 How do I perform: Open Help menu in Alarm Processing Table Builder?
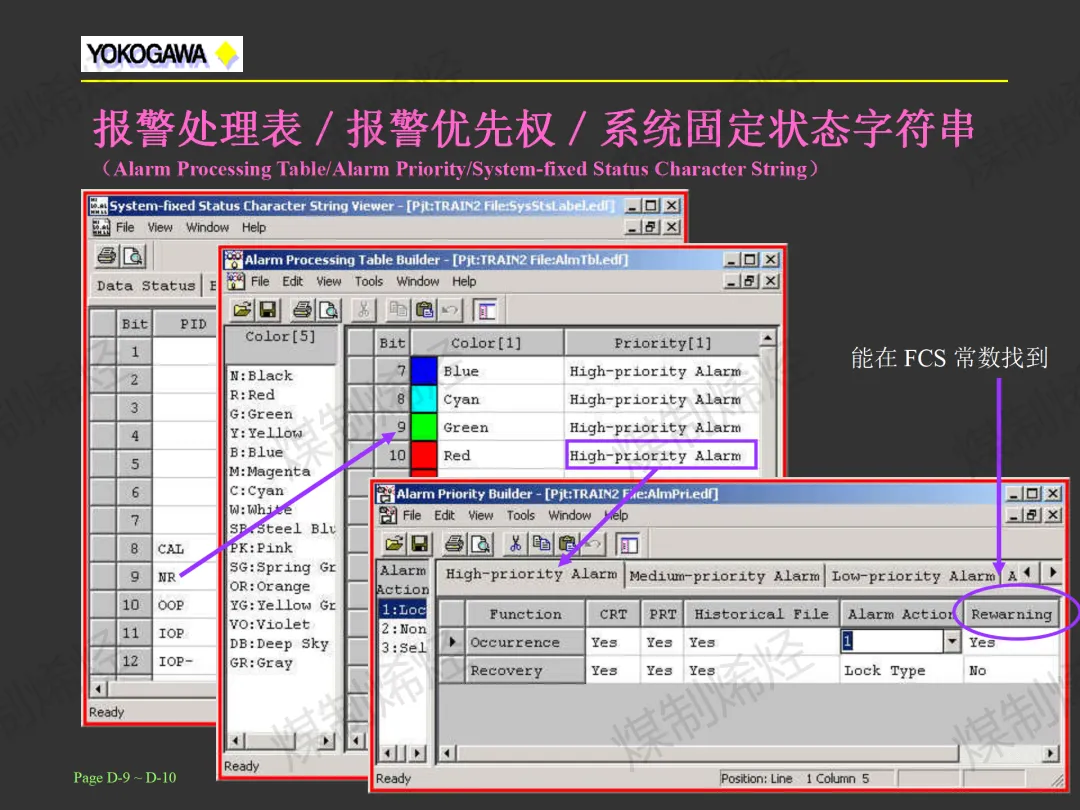pyautogui.click(x=464, y=281)
